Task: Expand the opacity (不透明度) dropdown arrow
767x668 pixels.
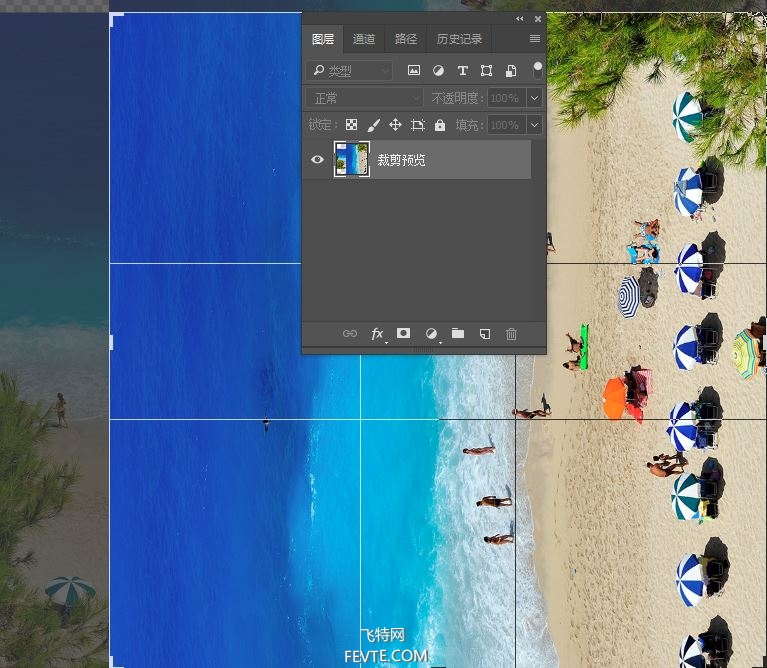Action: tap(534, 98)
